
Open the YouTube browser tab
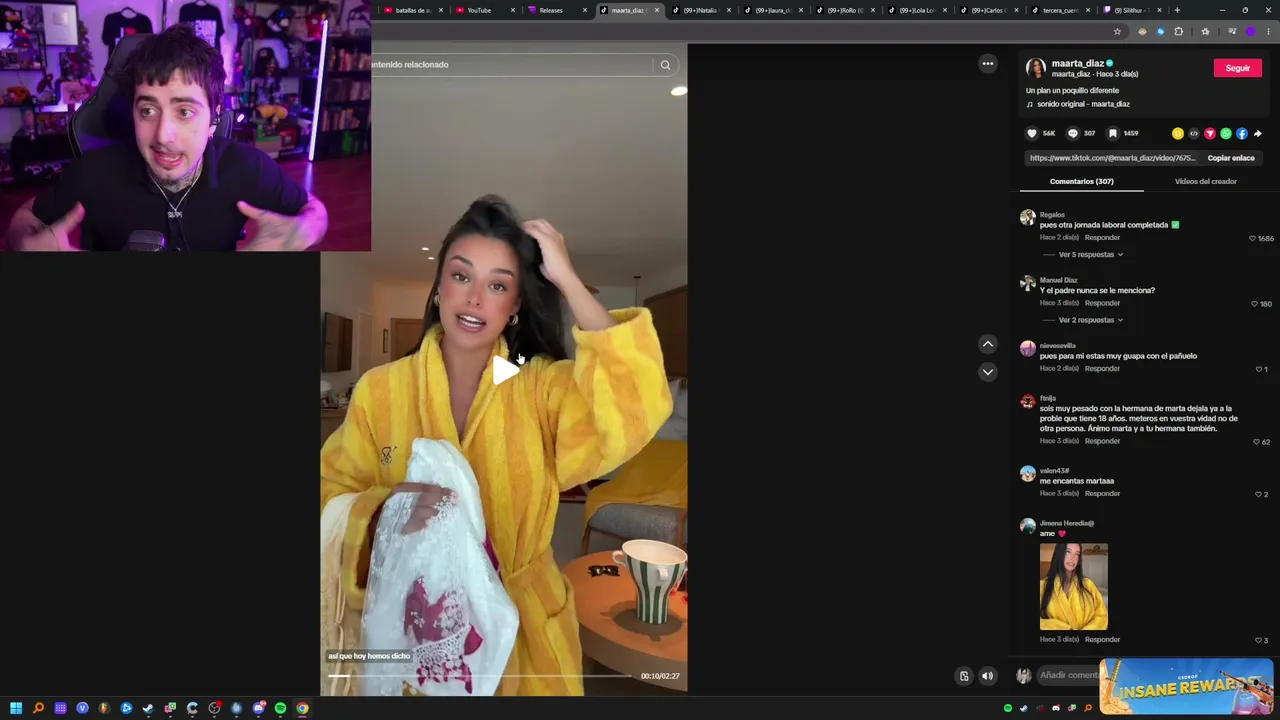pos(485,10)
